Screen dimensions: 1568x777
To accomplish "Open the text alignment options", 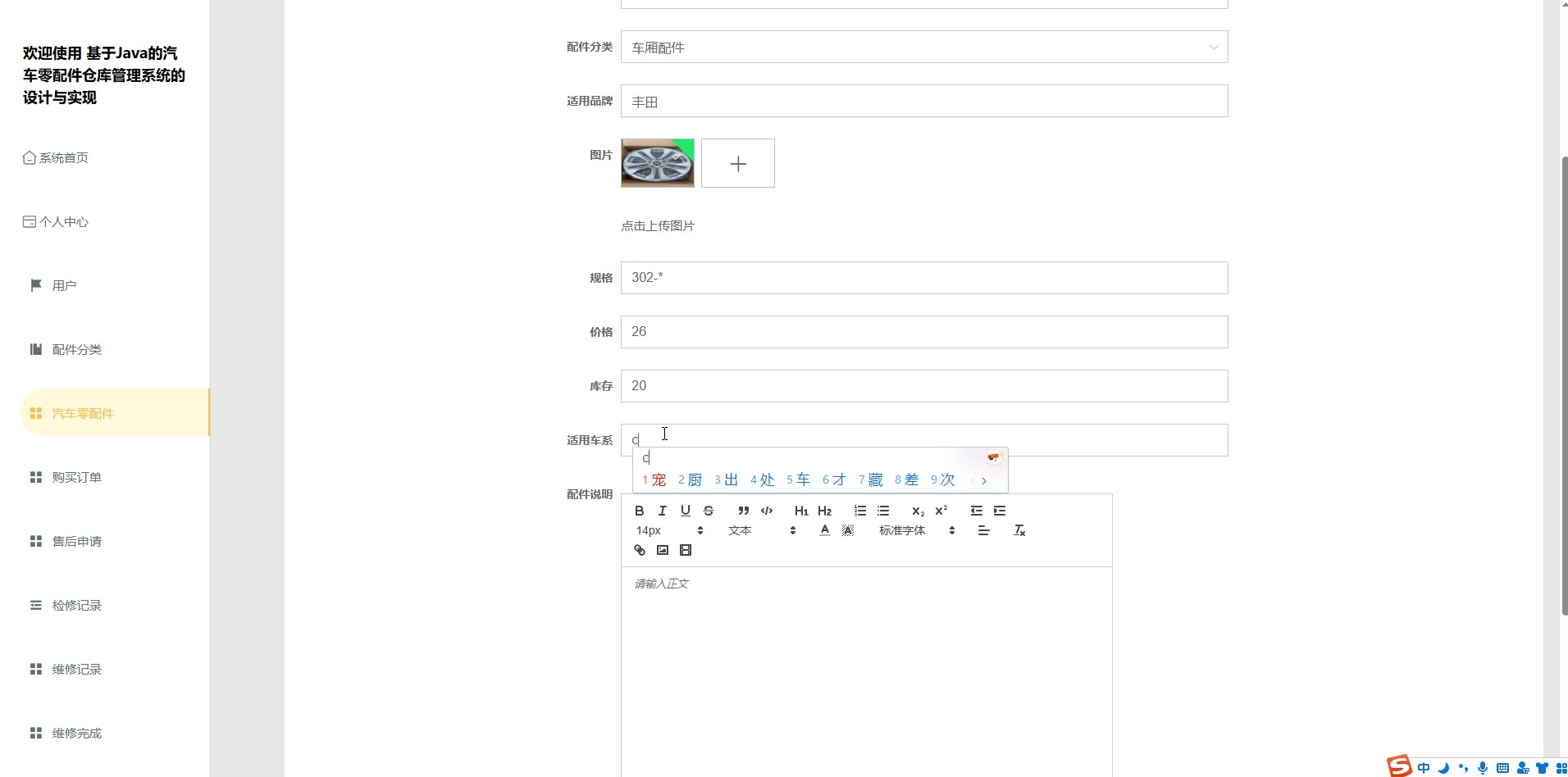I will tap(984, 530).
